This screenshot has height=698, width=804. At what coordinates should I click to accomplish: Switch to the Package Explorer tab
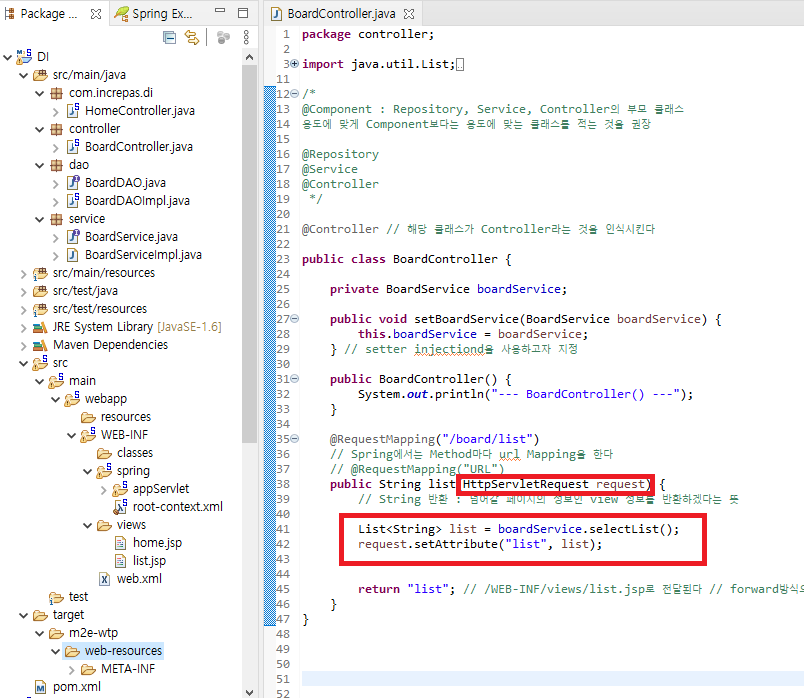pos(49,14)
